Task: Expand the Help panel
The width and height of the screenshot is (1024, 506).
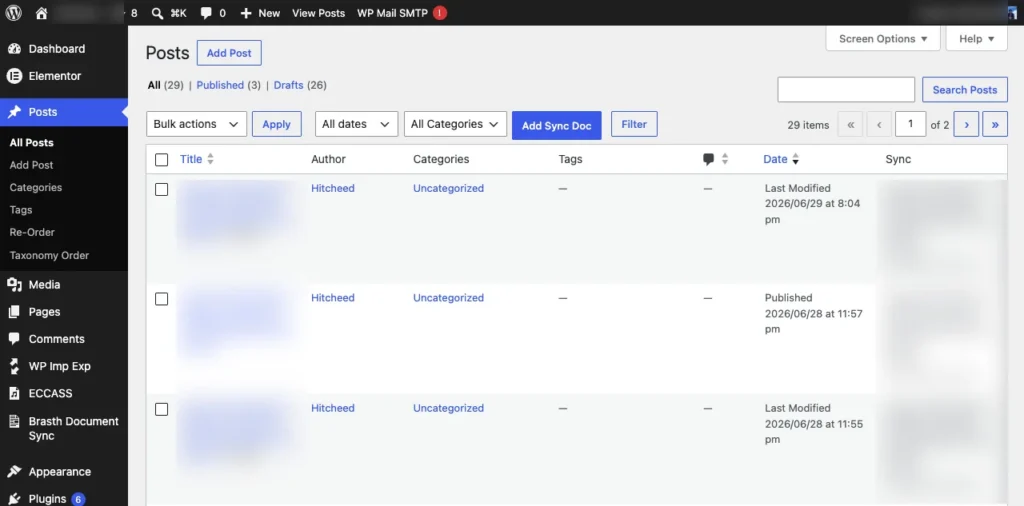Action: [976, 39]
